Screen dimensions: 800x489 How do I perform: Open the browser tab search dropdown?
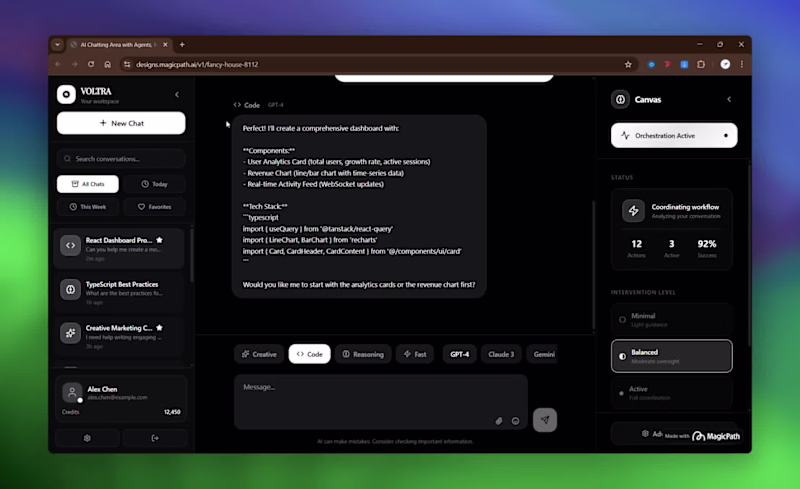tap(57, 44)
